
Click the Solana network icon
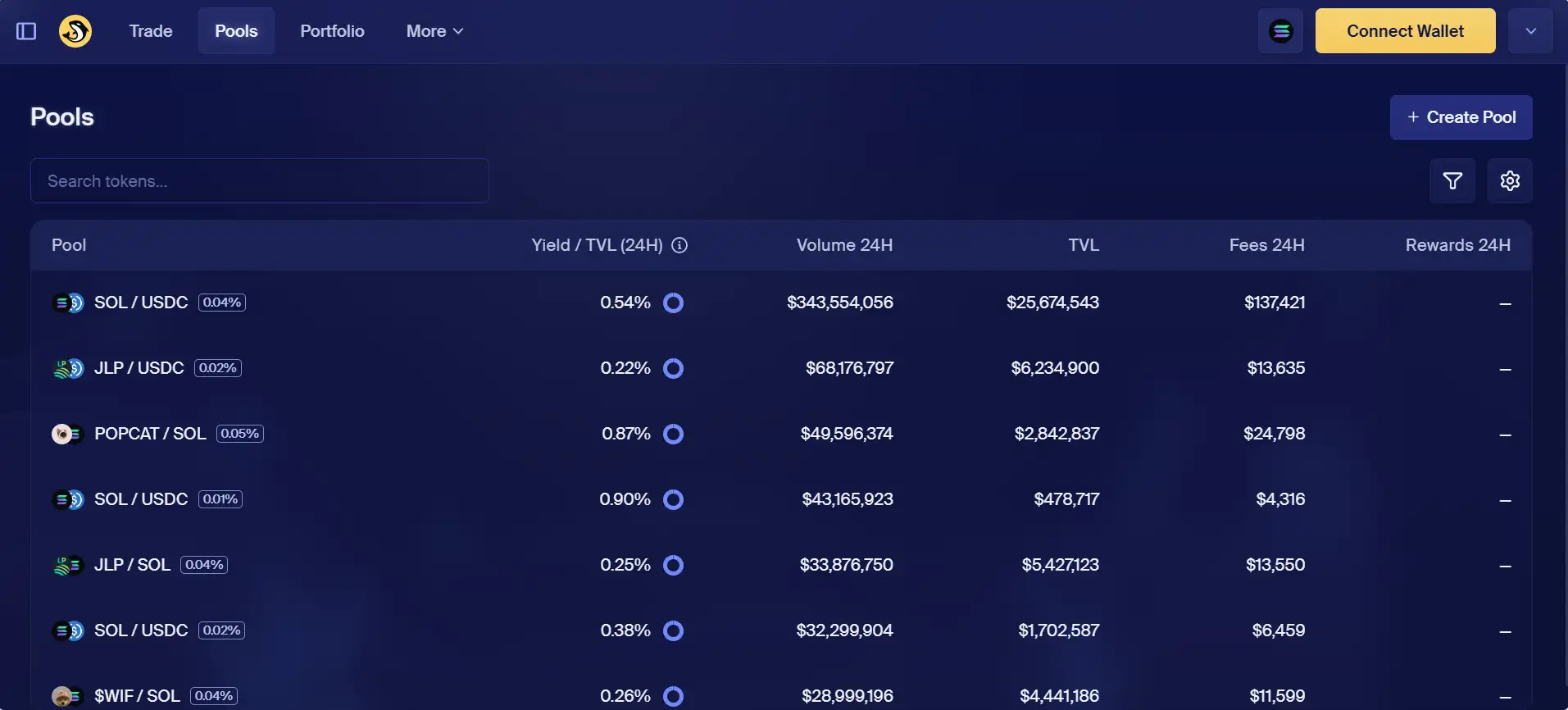click(x=1280, y=31)
